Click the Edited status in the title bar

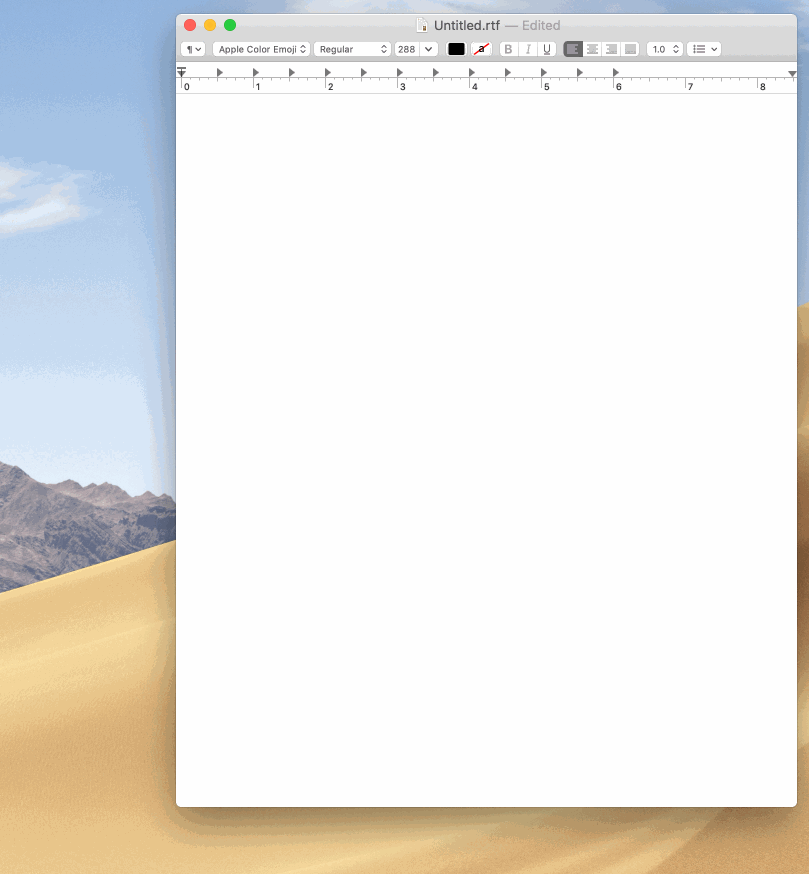[541, 25]
